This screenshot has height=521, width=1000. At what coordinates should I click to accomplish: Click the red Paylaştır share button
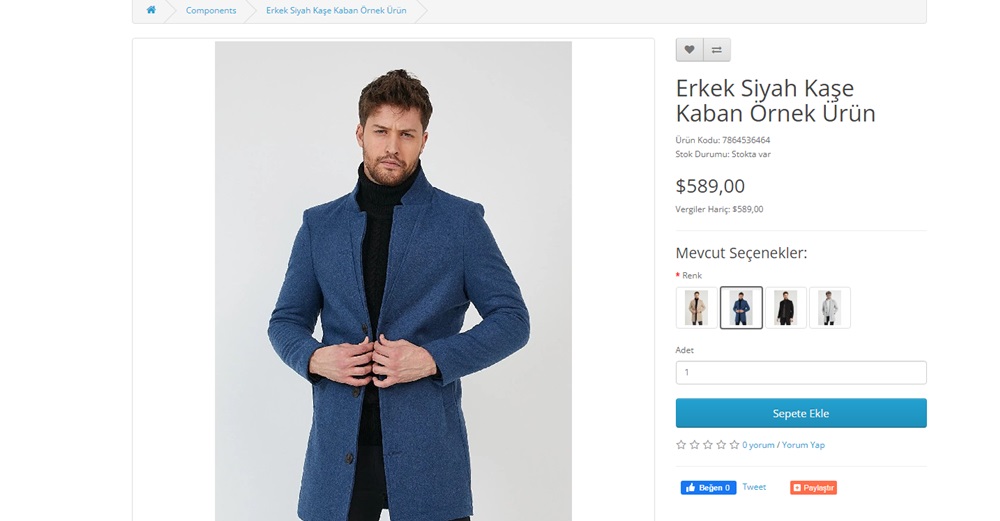[813, 488]
